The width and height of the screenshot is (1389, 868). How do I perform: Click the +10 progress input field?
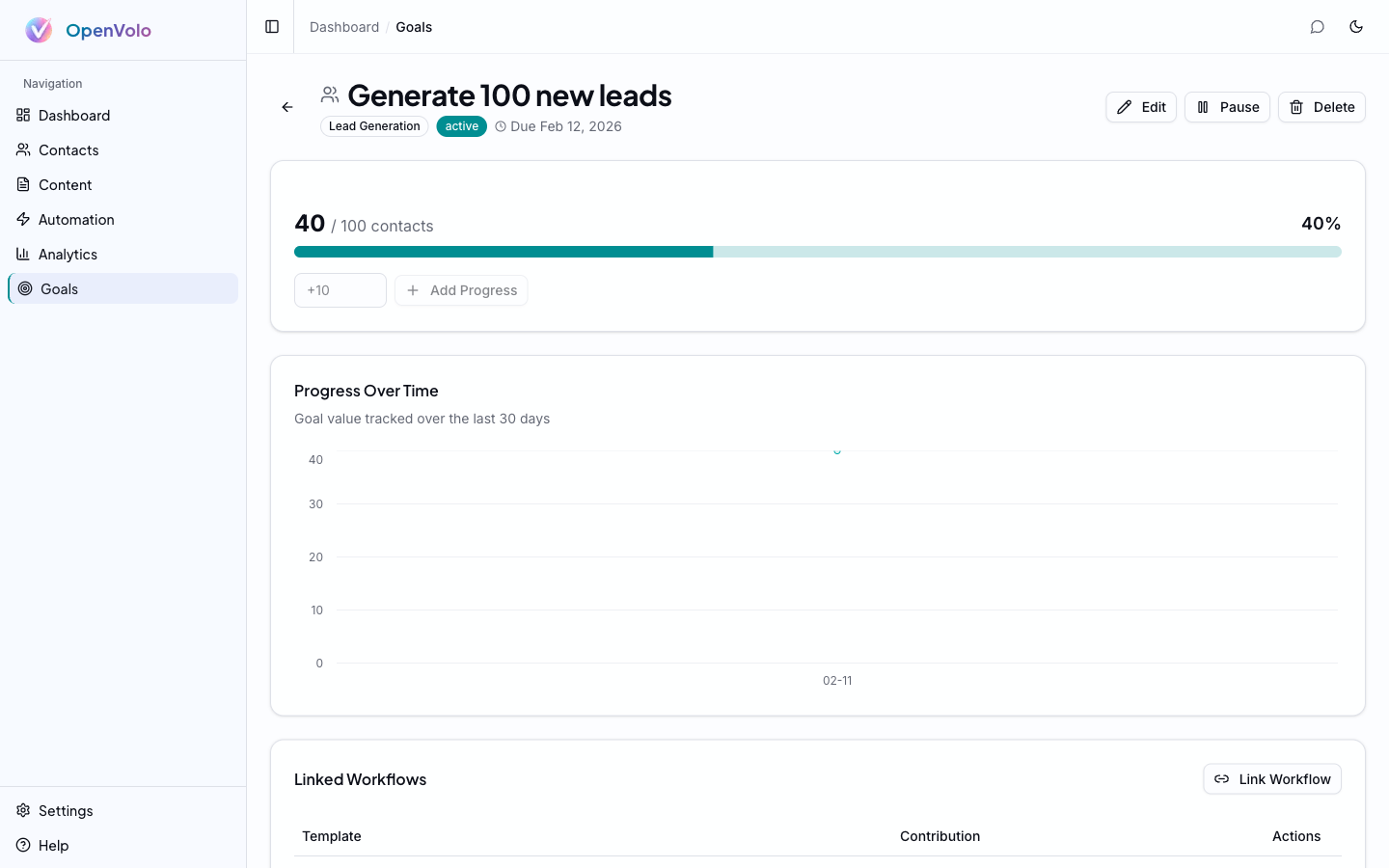(340, 289)
